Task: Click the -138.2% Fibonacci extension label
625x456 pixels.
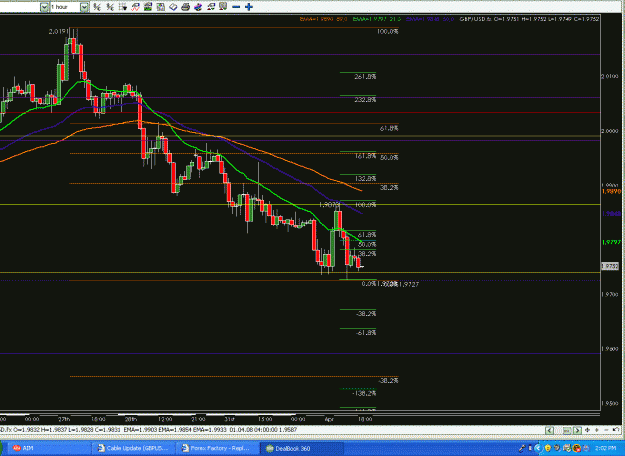Action: tap(364, 393)
